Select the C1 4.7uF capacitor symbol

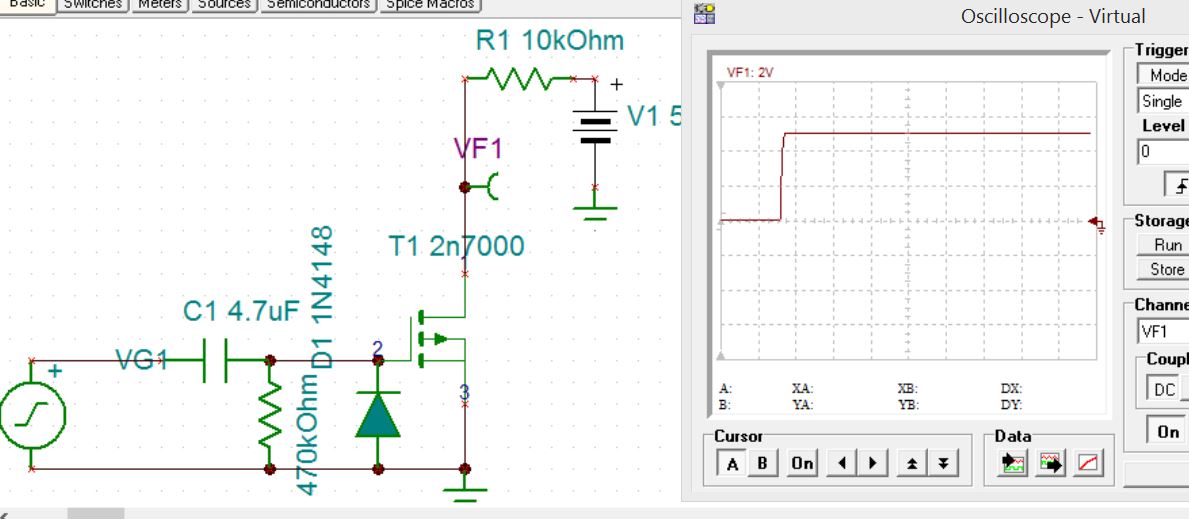pyautogui.click(x=215, y=360)
